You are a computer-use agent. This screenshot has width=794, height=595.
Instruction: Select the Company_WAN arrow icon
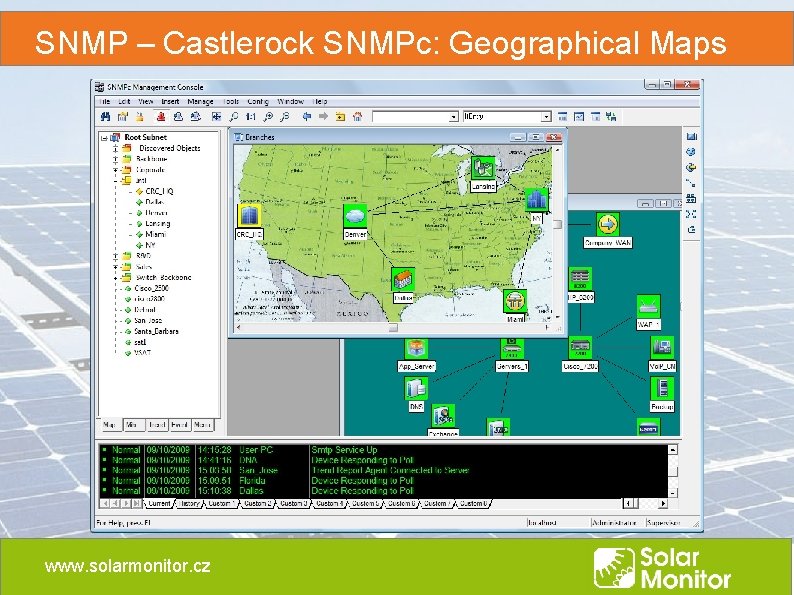pos(608,224)
